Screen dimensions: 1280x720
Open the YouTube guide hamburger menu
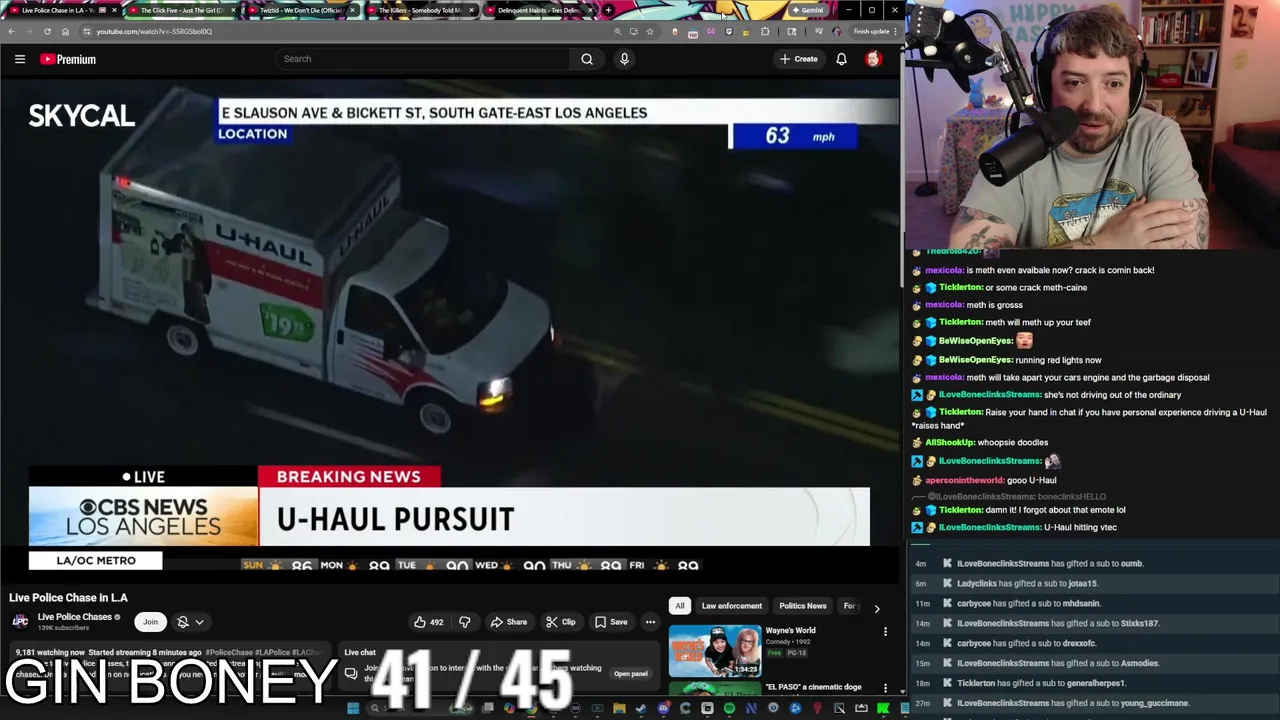tap(20, 59)
